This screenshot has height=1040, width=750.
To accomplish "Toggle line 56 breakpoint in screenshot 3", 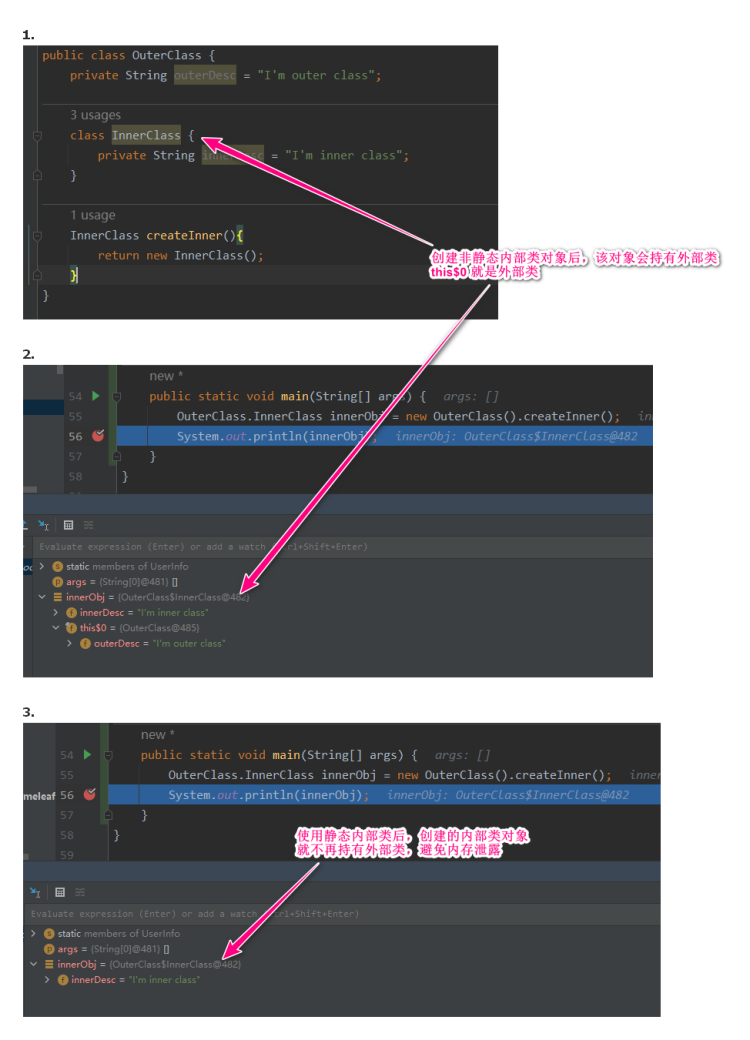I will point(90,794).
